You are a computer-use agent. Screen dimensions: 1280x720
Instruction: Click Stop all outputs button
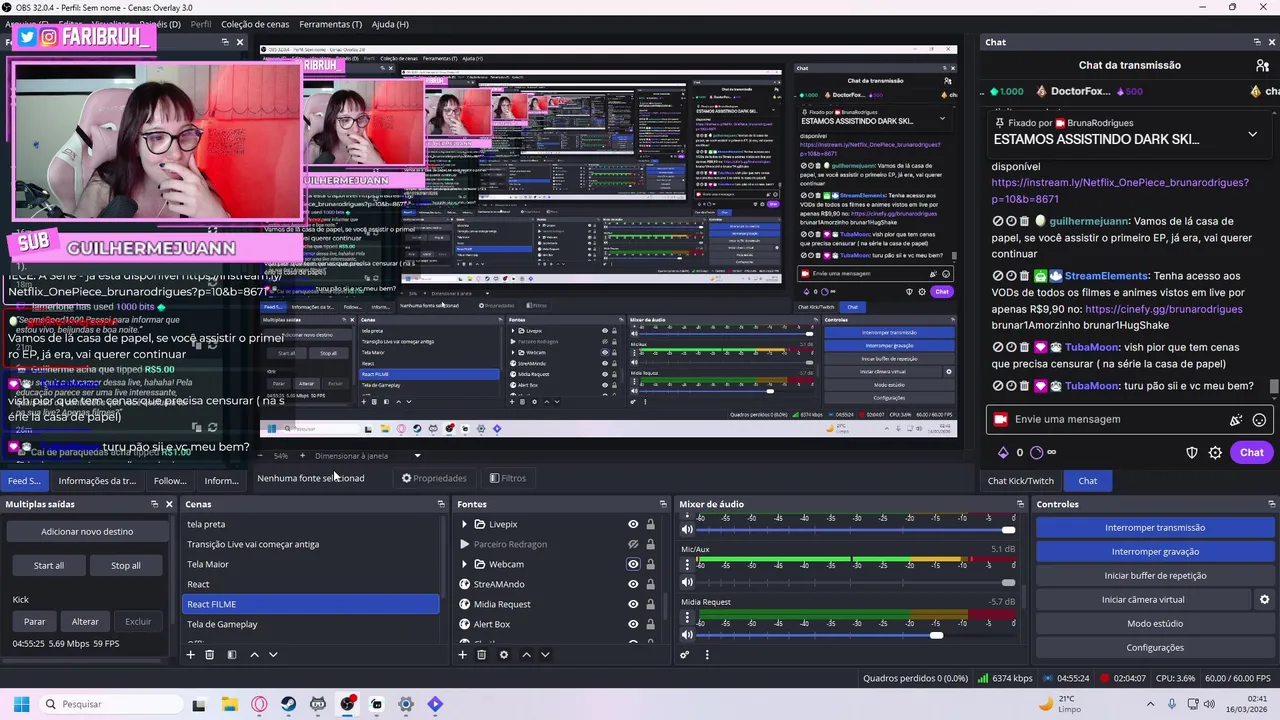[126, 566]
